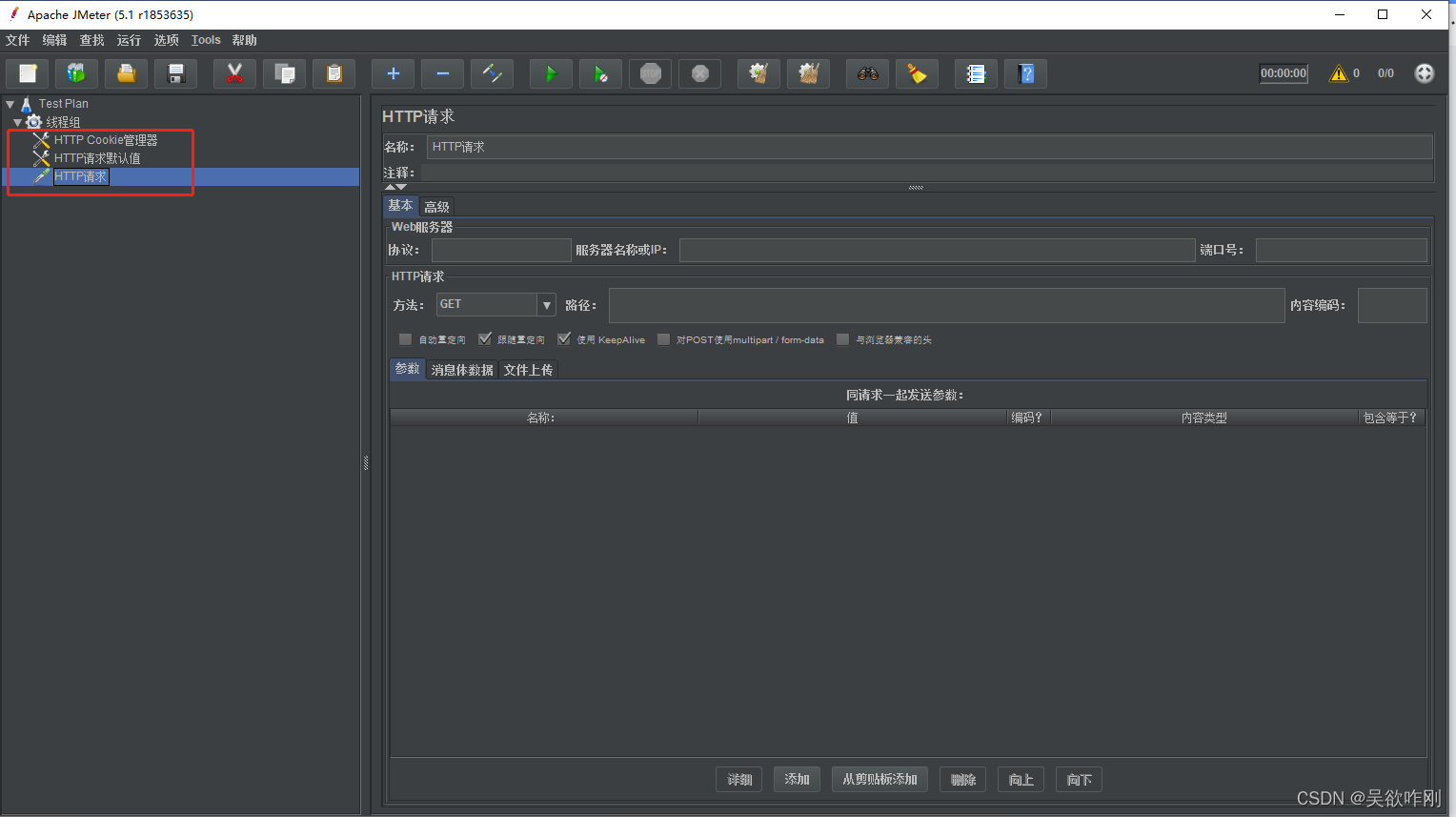Click the Shutdown test icon

(699, 73)
